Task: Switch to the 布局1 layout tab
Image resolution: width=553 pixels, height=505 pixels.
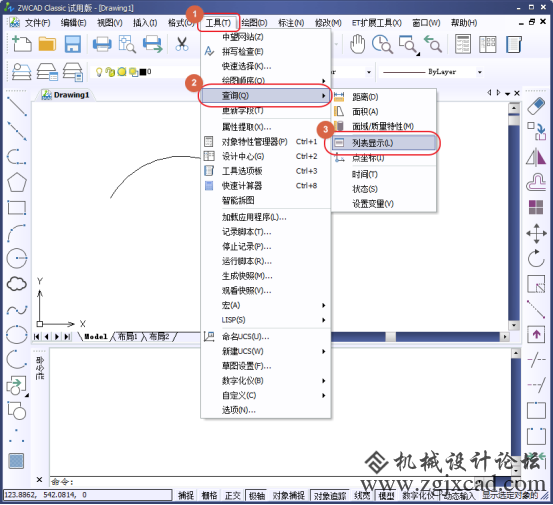Action: [127, 337]
